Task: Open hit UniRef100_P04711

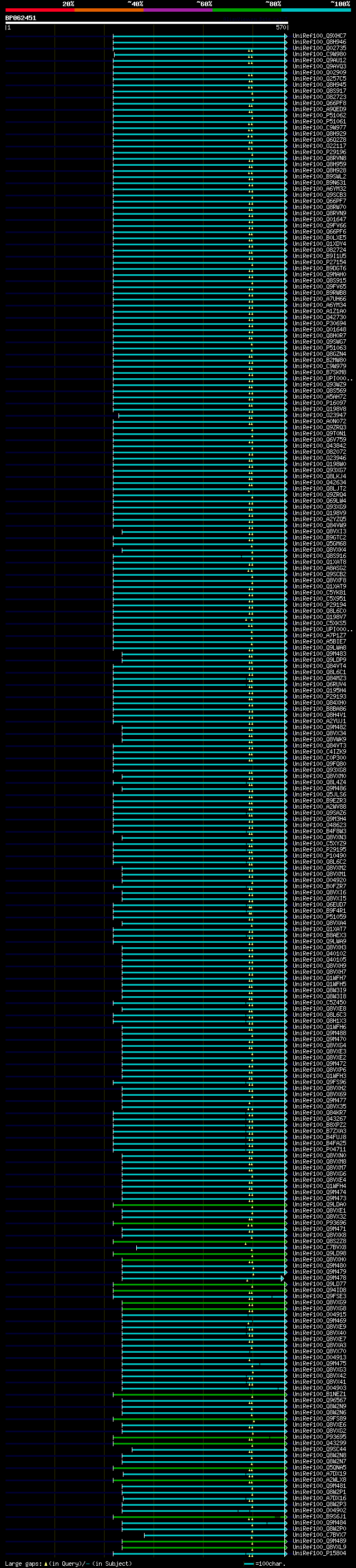Action: (319, 1150)
